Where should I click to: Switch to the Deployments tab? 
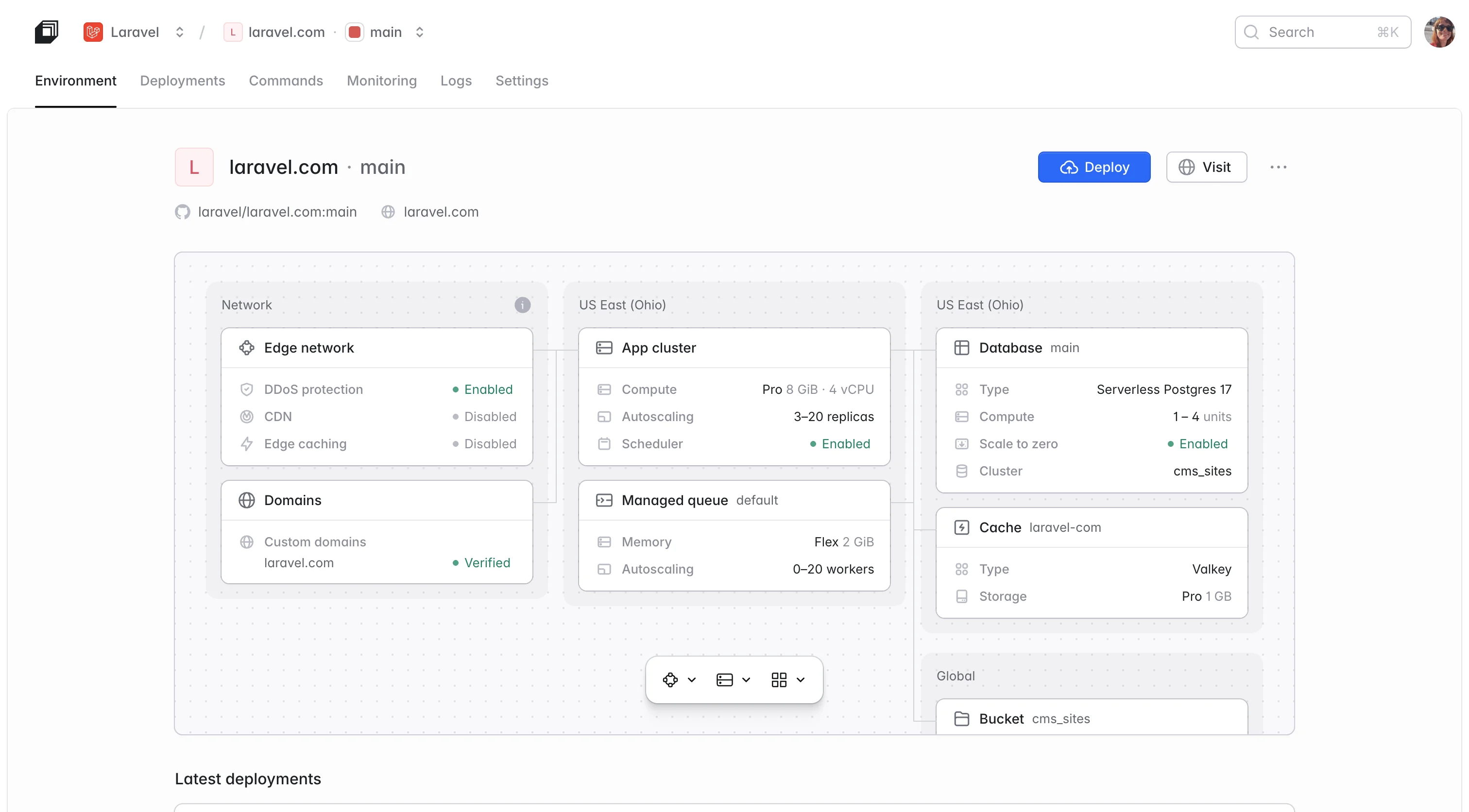(183, 81)
